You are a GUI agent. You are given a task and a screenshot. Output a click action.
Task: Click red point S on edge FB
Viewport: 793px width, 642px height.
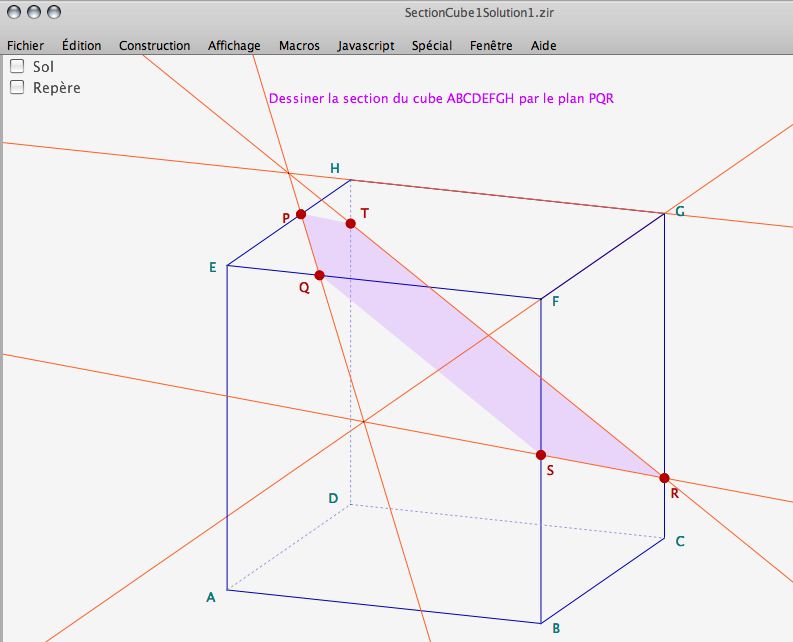coord(541,455)
